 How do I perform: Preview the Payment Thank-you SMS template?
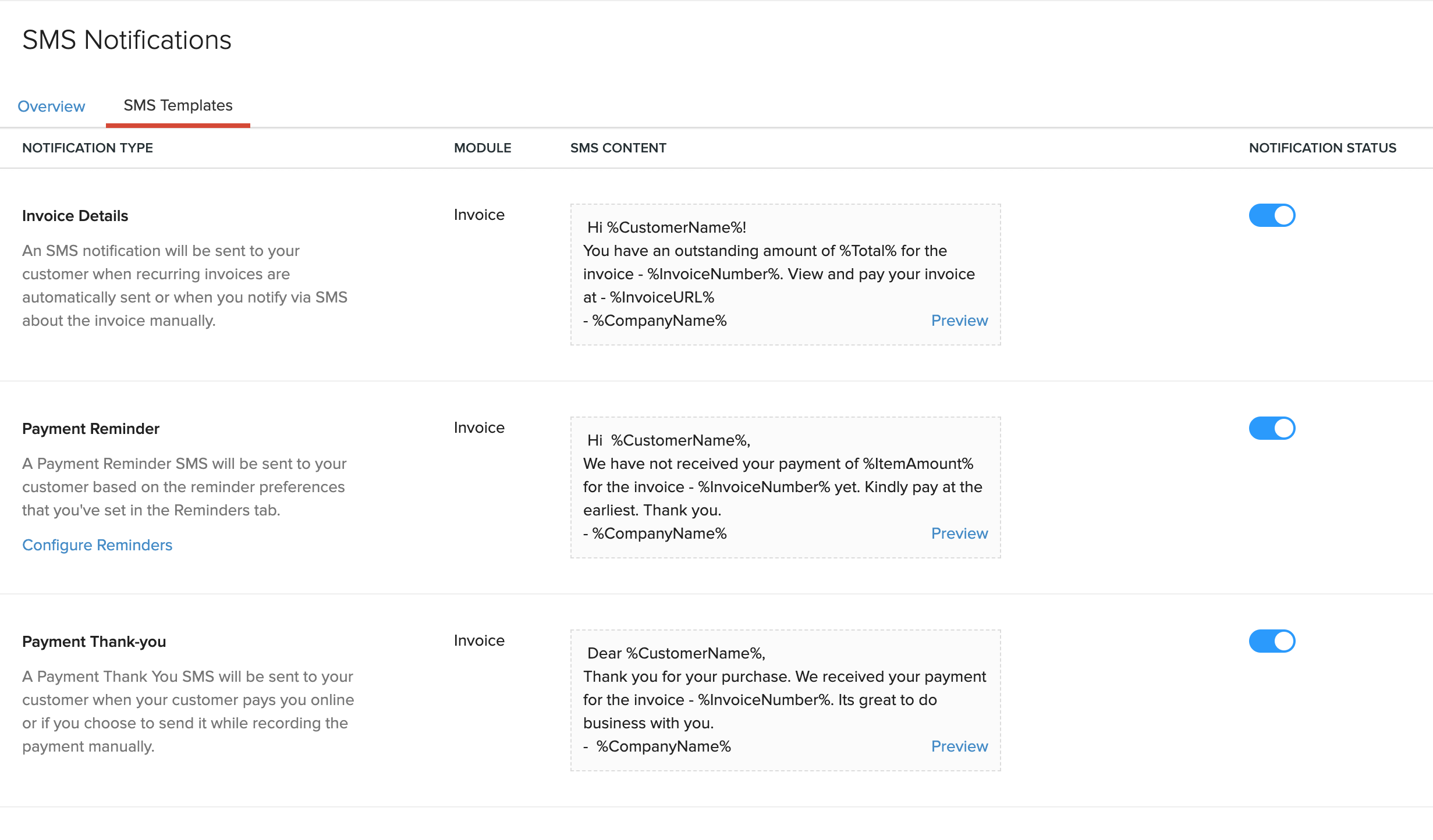959,746
